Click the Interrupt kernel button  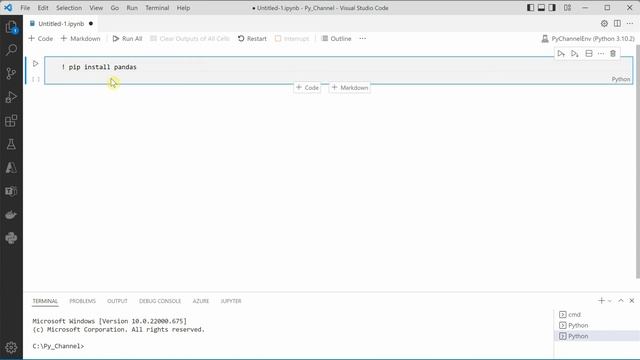point(292,38)
